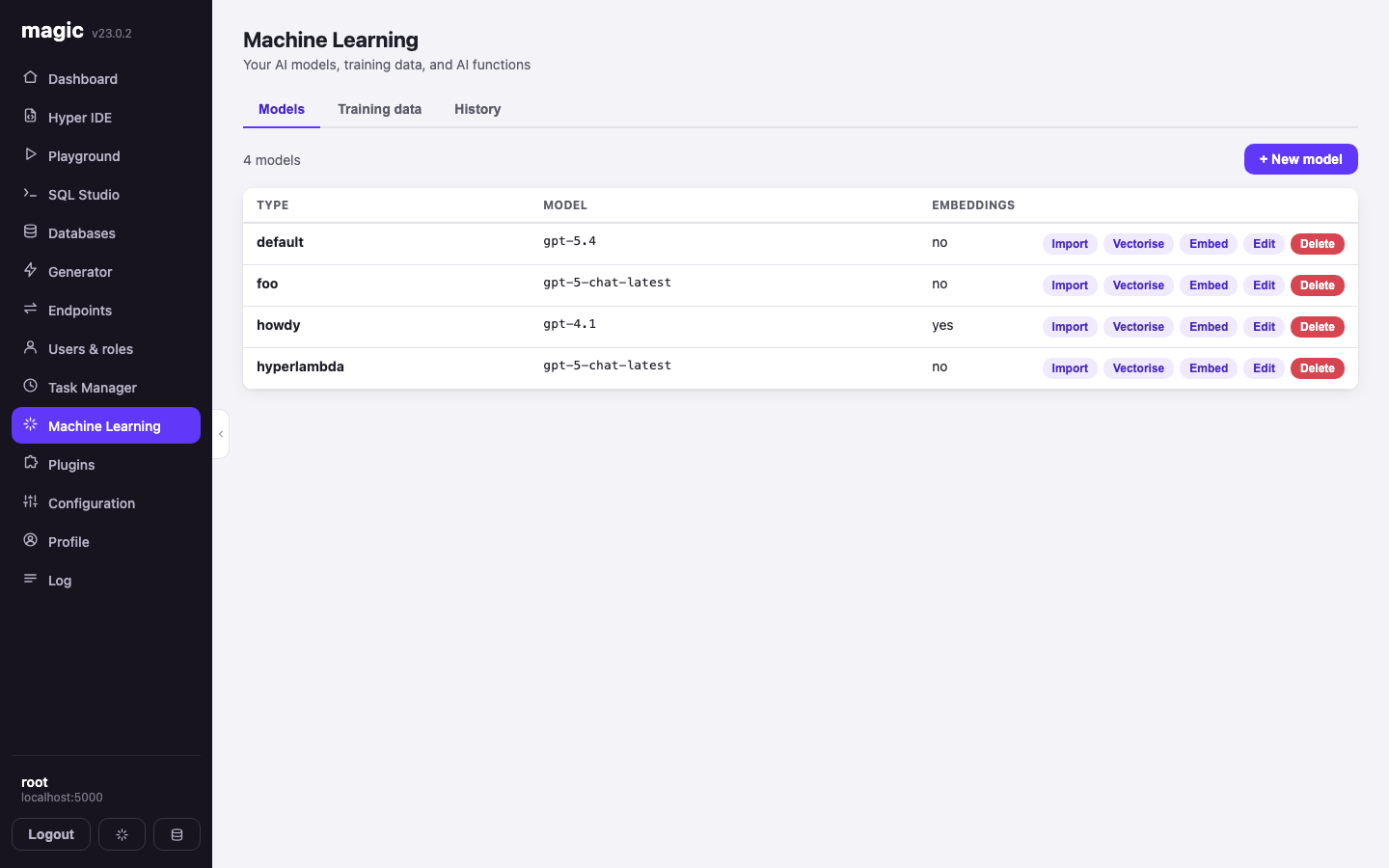This screenshot has width=1389, height=868.
Task: Switch to the History tab
Action: (x=477, y=109)
